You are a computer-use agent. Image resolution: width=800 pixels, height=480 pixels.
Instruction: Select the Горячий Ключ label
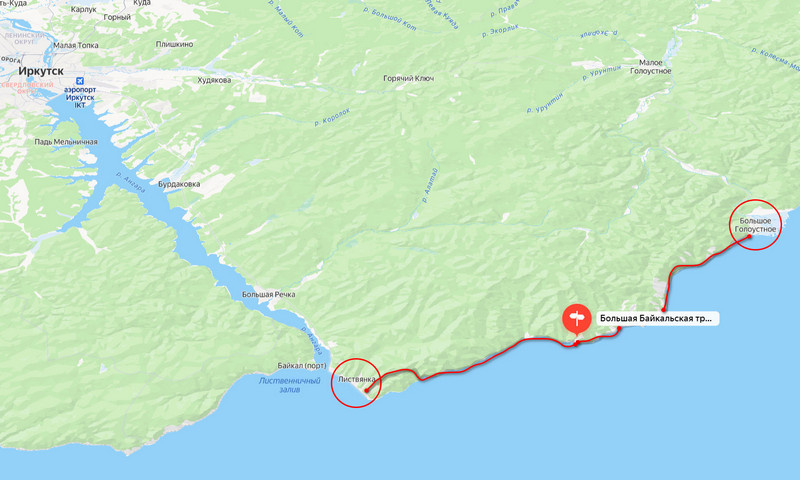(x=408, y=79)
